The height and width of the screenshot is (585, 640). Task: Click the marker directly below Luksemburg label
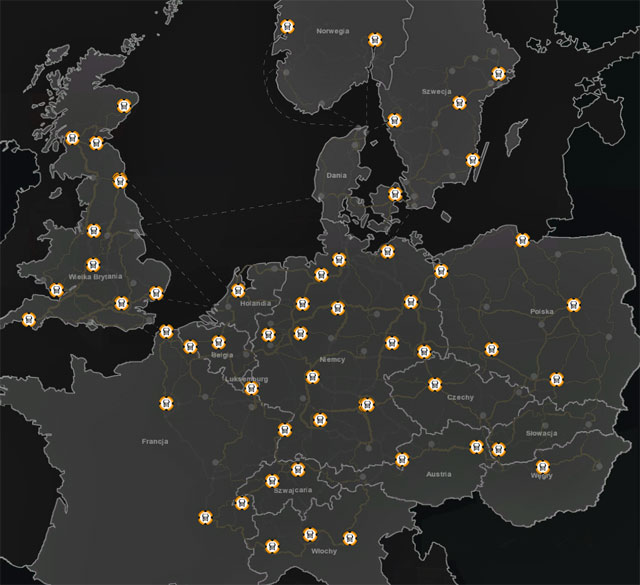click(251, 390)
